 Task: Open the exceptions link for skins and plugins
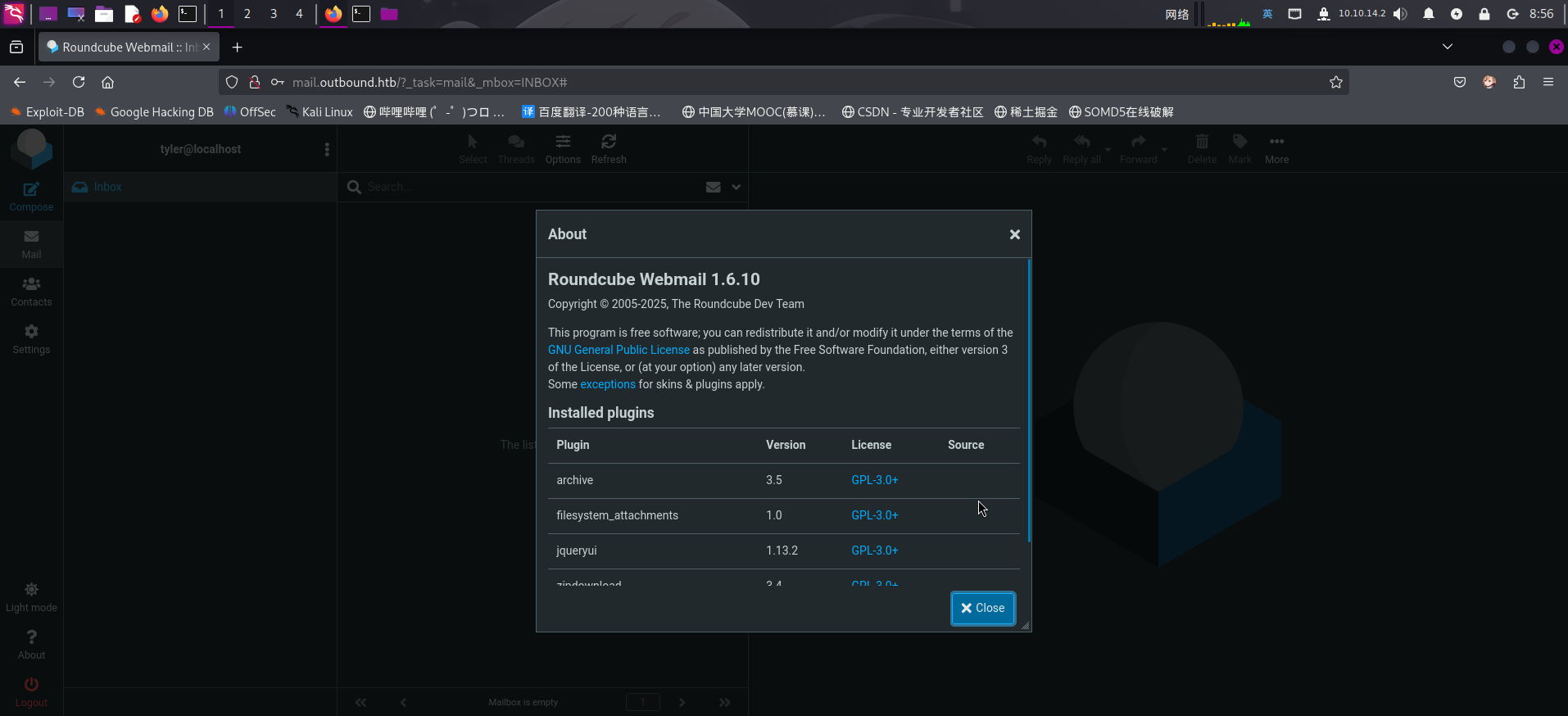click(608, 384)
